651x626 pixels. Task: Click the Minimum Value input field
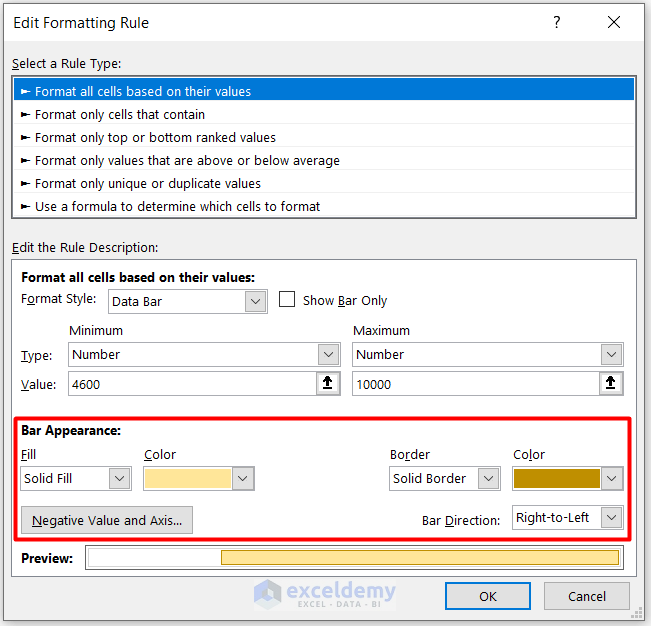192,383
